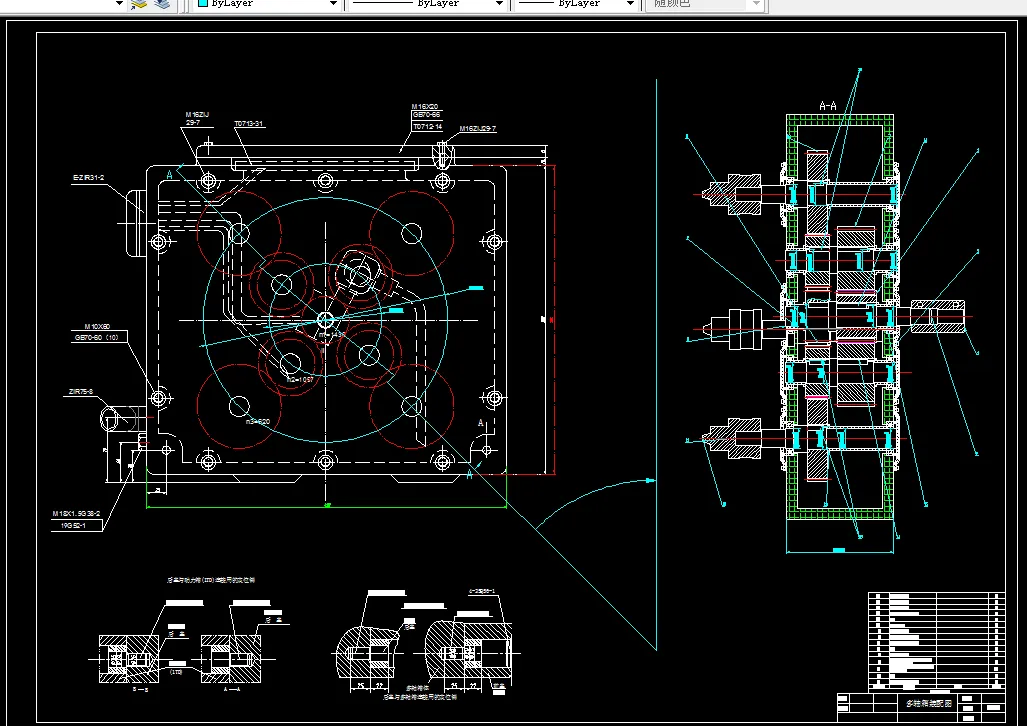Click the B—B detail section label

coord(140,689)
